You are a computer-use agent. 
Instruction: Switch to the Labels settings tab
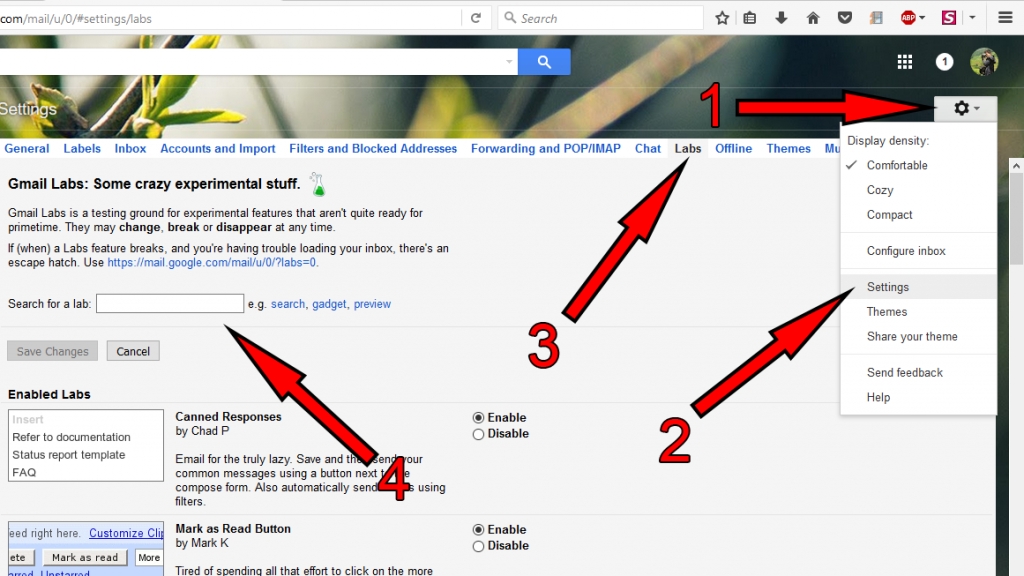tap(82, 148)
